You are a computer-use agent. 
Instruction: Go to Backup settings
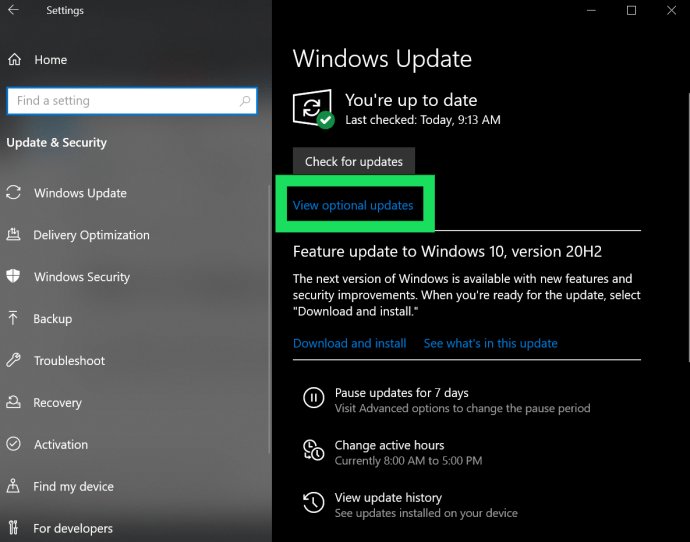pos(53,319)
